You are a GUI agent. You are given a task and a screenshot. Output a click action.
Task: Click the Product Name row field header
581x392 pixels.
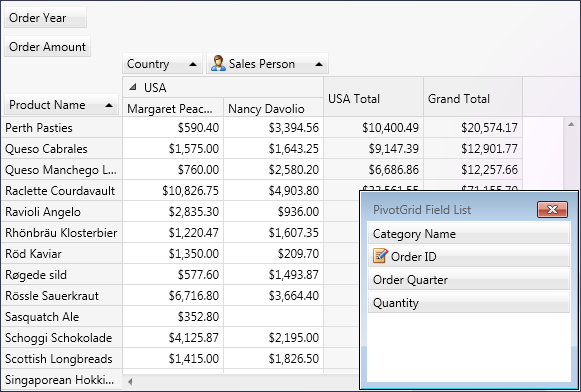pyautogui.click(x=61, y=105)
